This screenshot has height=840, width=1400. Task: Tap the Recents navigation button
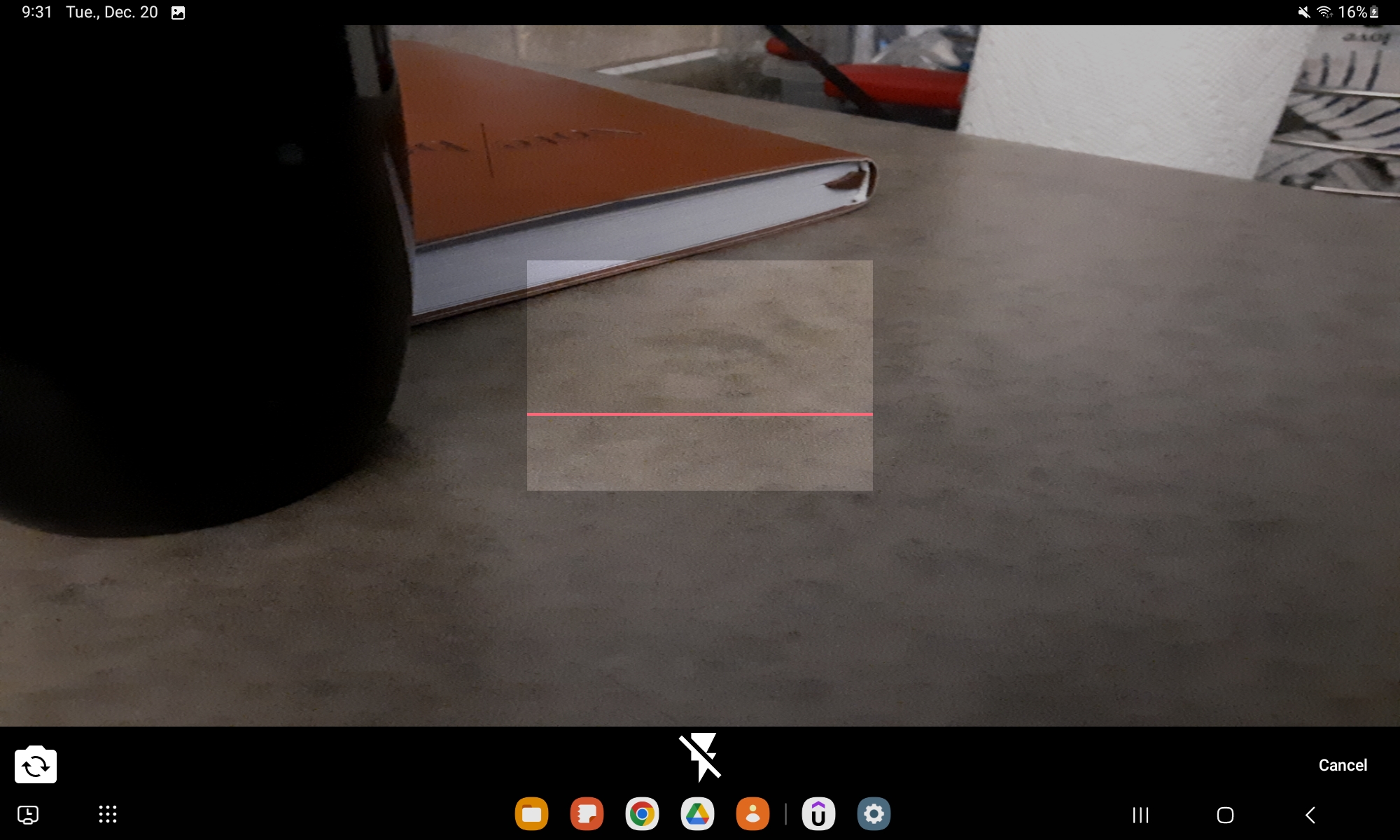[1140, 815]
